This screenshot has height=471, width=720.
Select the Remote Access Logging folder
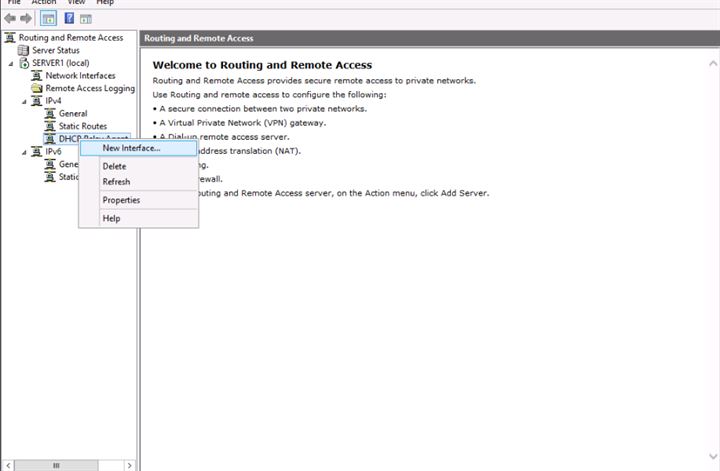click(90, 88)
